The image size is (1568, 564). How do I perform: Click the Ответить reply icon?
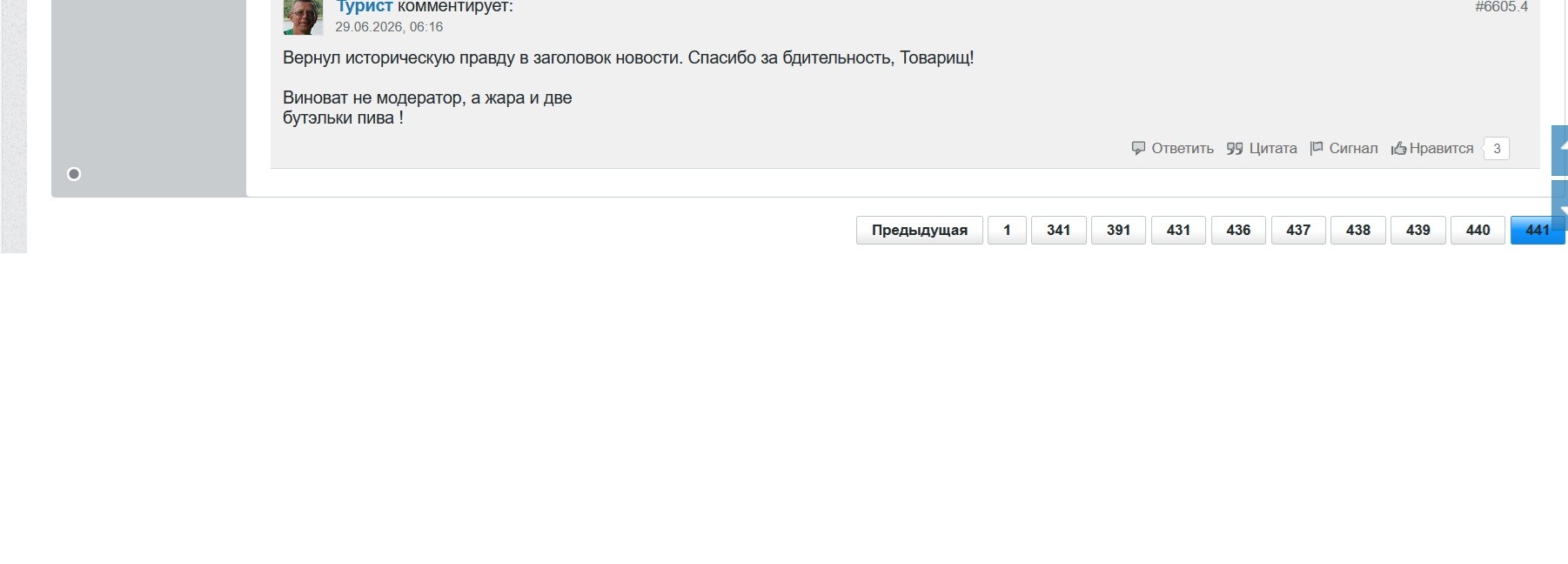point(1138,149)
